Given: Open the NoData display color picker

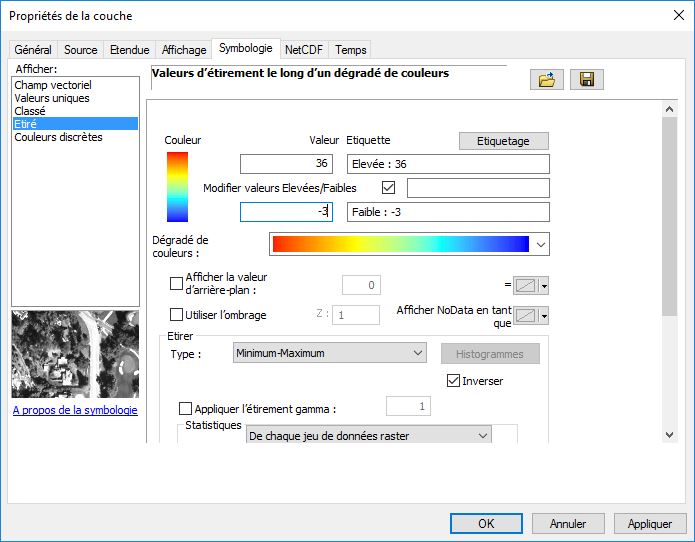Looking at the screenshot, I should pos(531,316).
